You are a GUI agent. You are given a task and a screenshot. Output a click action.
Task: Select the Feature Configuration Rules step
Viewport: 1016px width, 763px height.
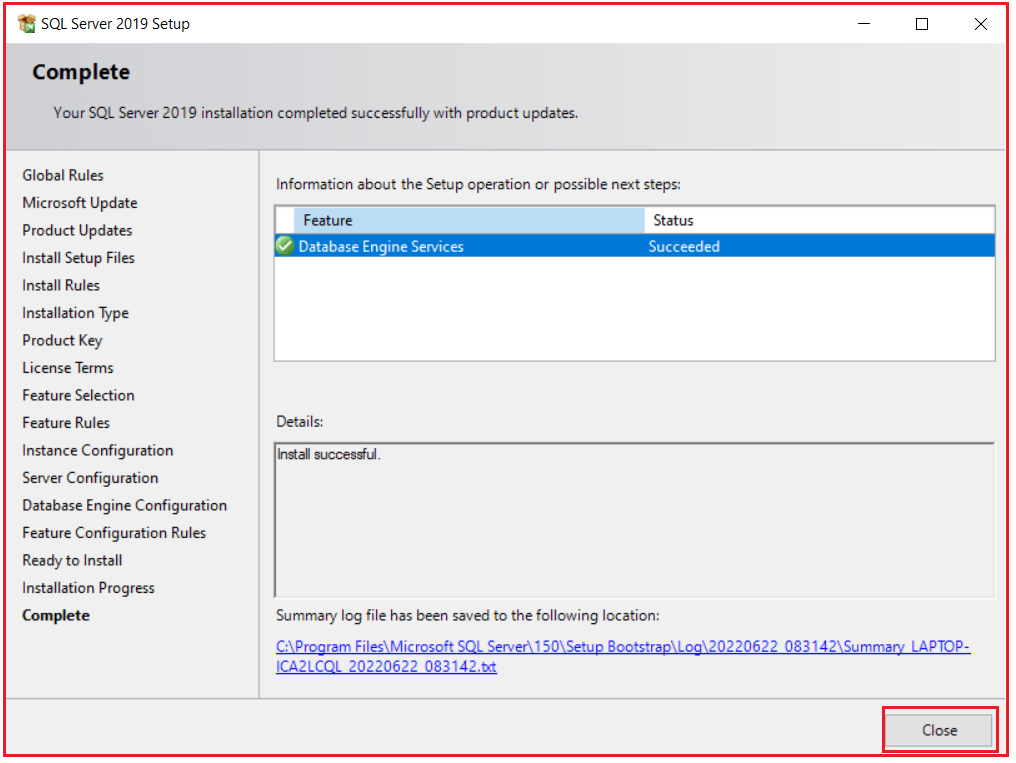tap(114, 533)
